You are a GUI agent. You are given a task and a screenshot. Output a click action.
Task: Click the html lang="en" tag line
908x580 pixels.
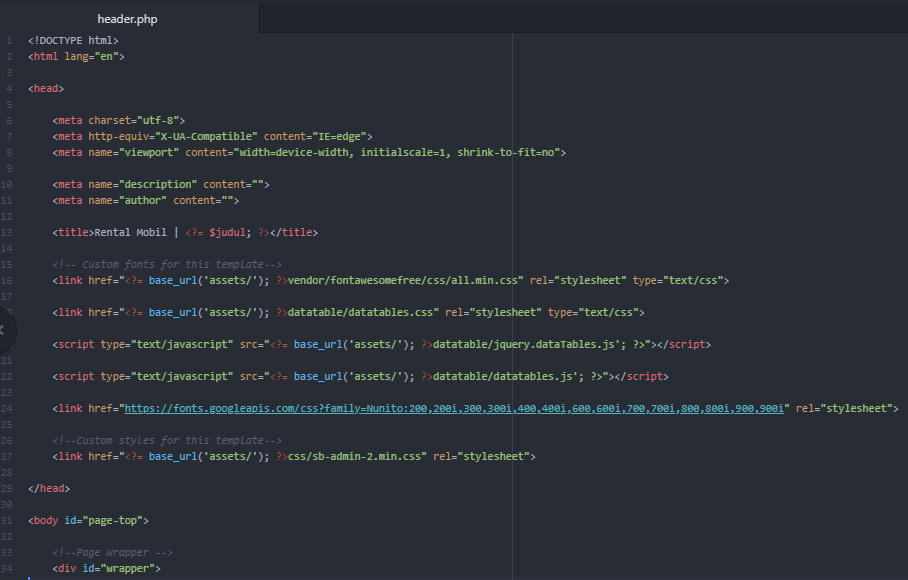coord(76,57)
